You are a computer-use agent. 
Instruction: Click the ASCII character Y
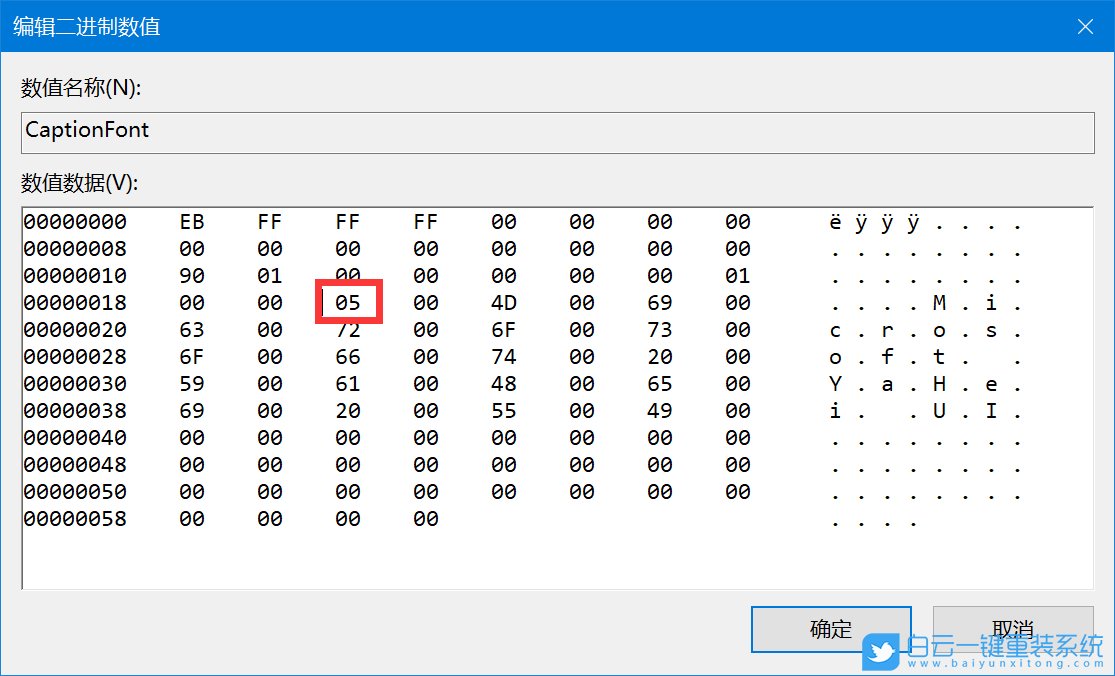[x=835, y=383]
